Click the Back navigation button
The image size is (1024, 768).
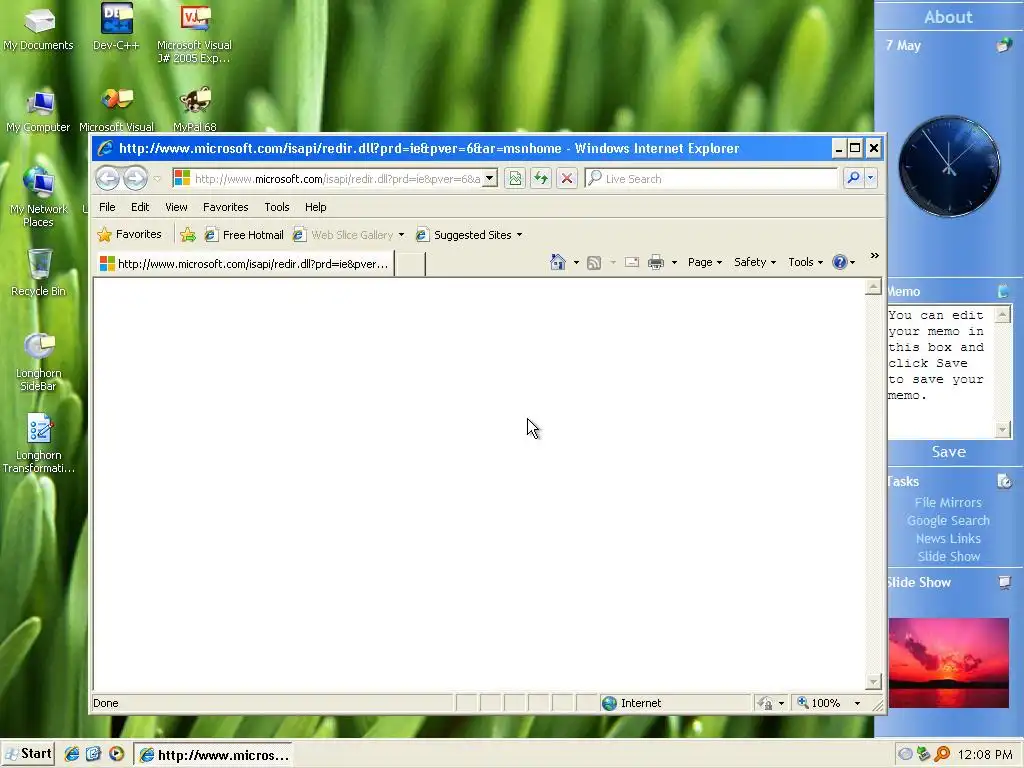pyautogui.click(x=108, y=178)
